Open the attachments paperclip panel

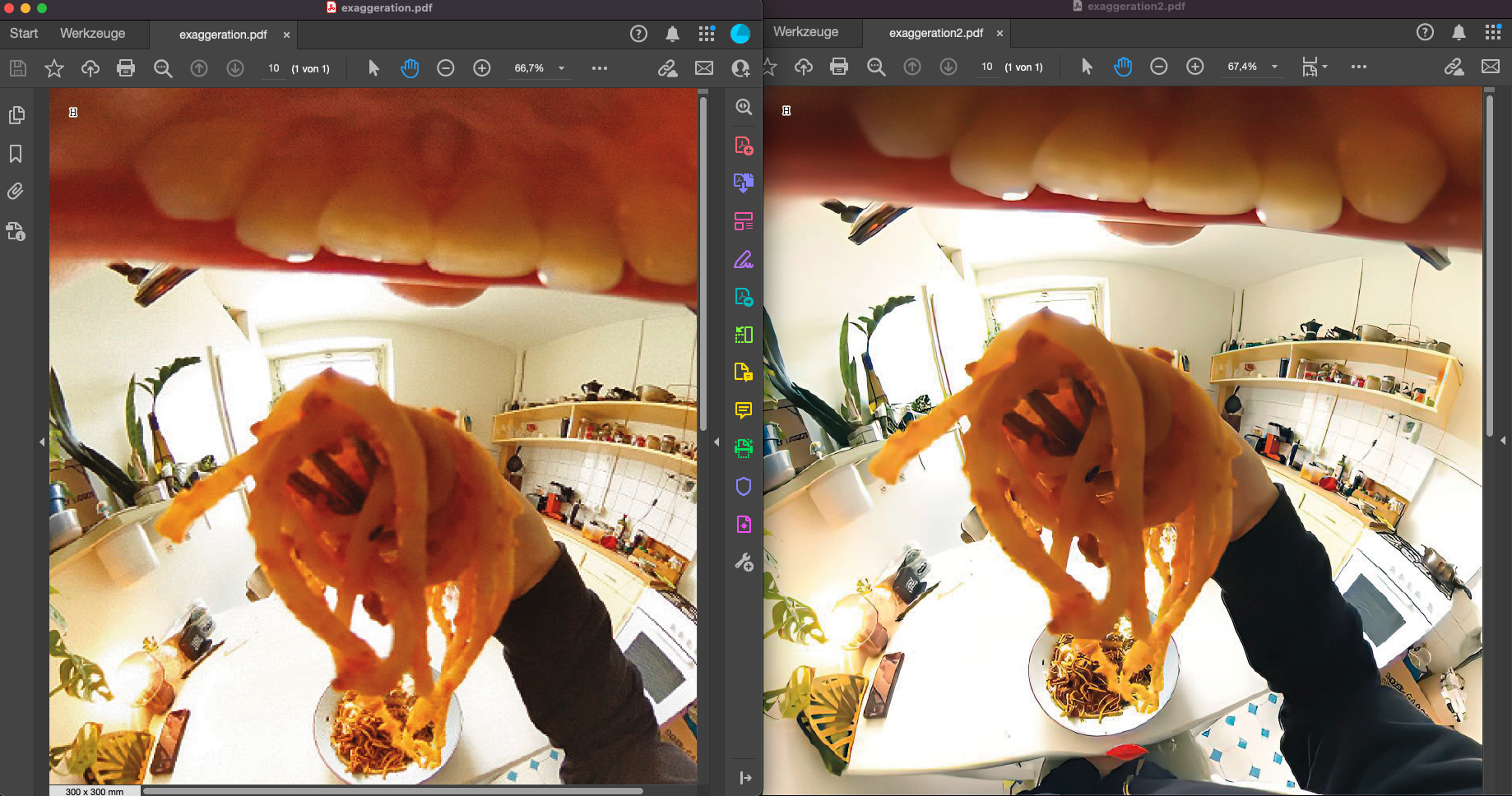(x=16, y=192)
